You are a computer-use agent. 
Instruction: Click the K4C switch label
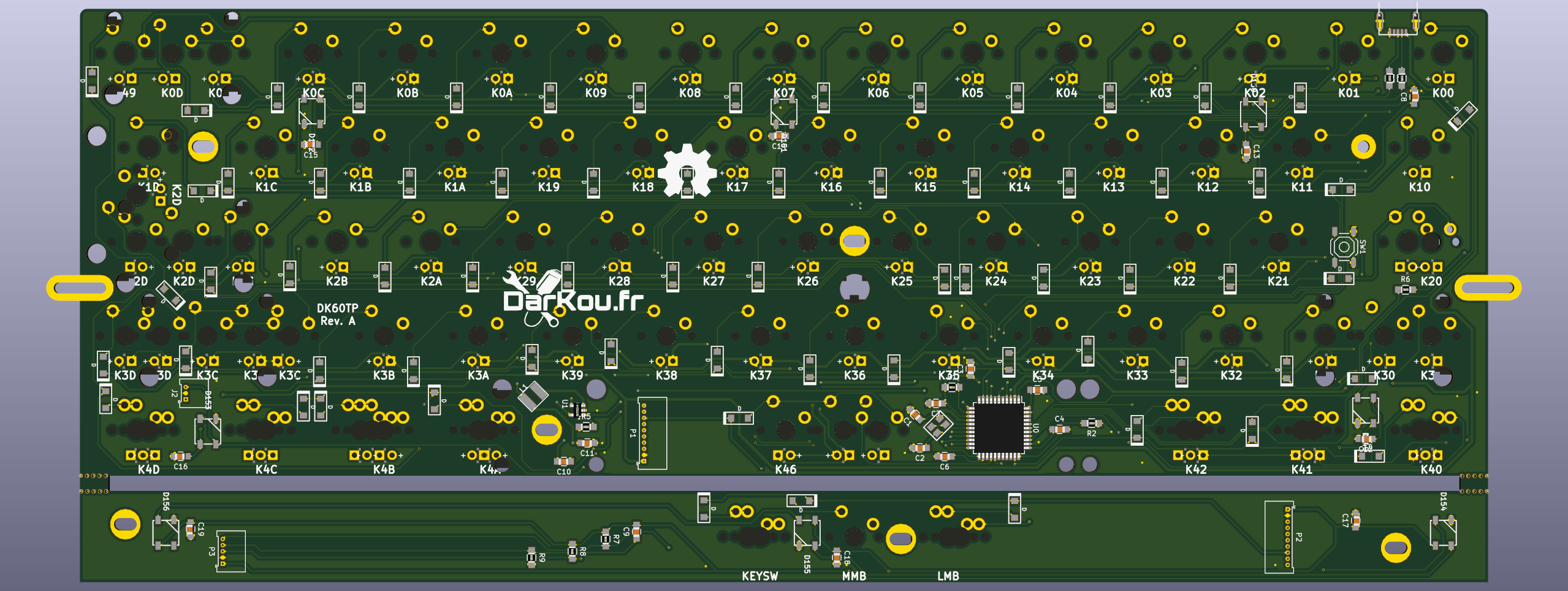pos(267,470)
